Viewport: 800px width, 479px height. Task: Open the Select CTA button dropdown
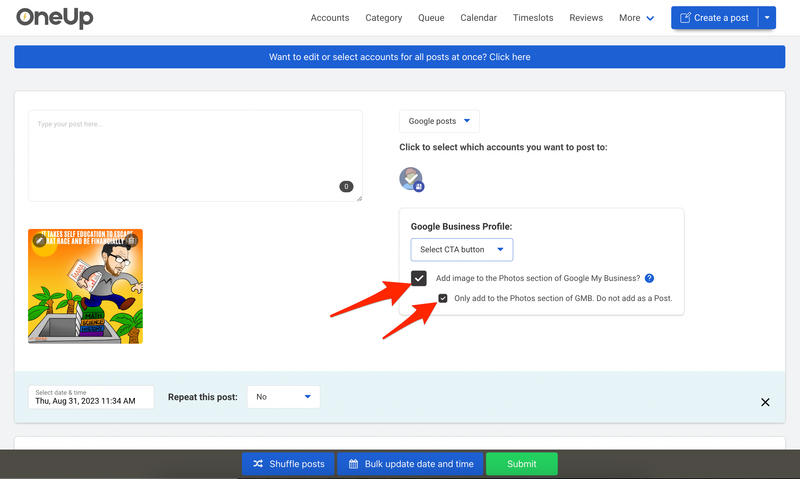[x=462, y=249]
